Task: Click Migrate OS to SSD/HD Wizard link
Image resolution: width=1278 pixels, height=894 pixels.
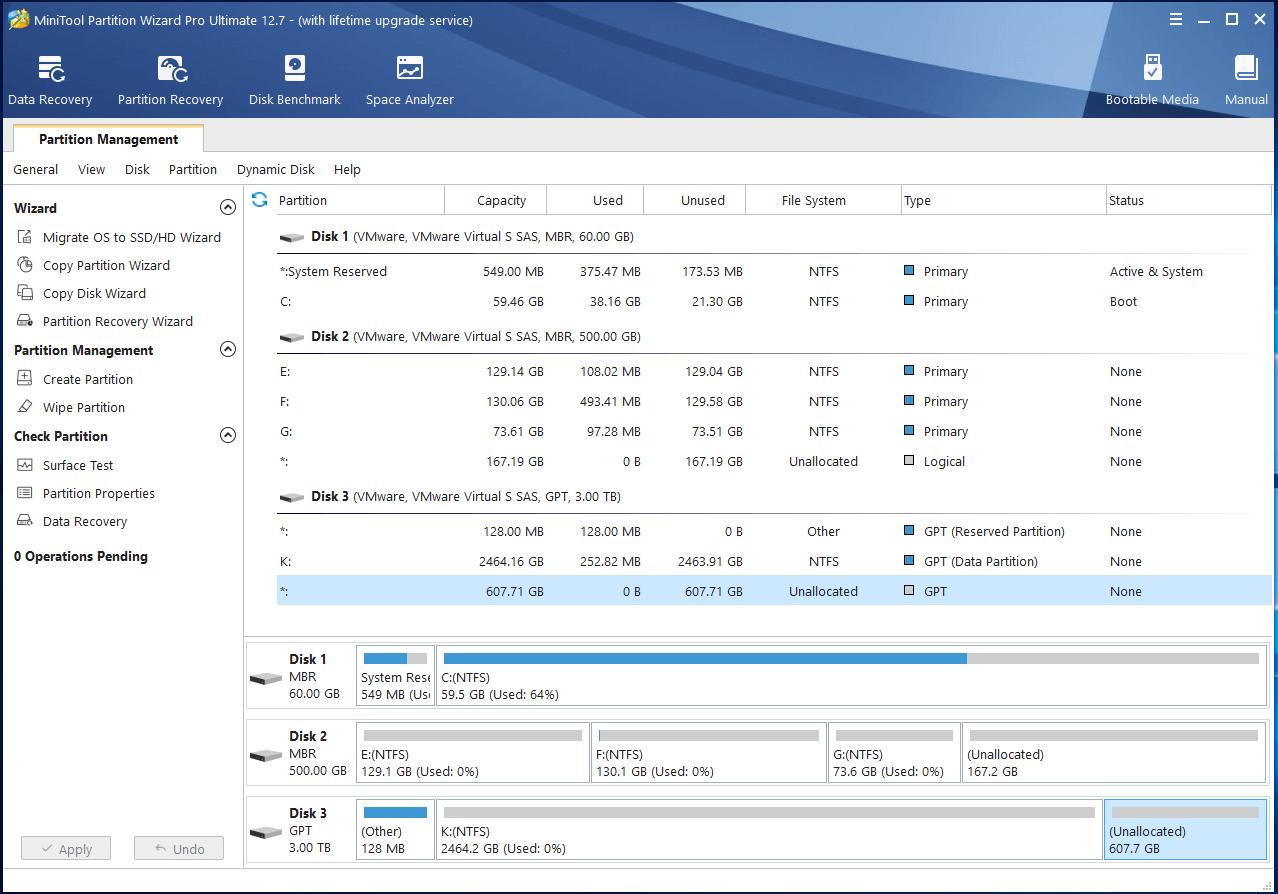Action: point(132,237)
